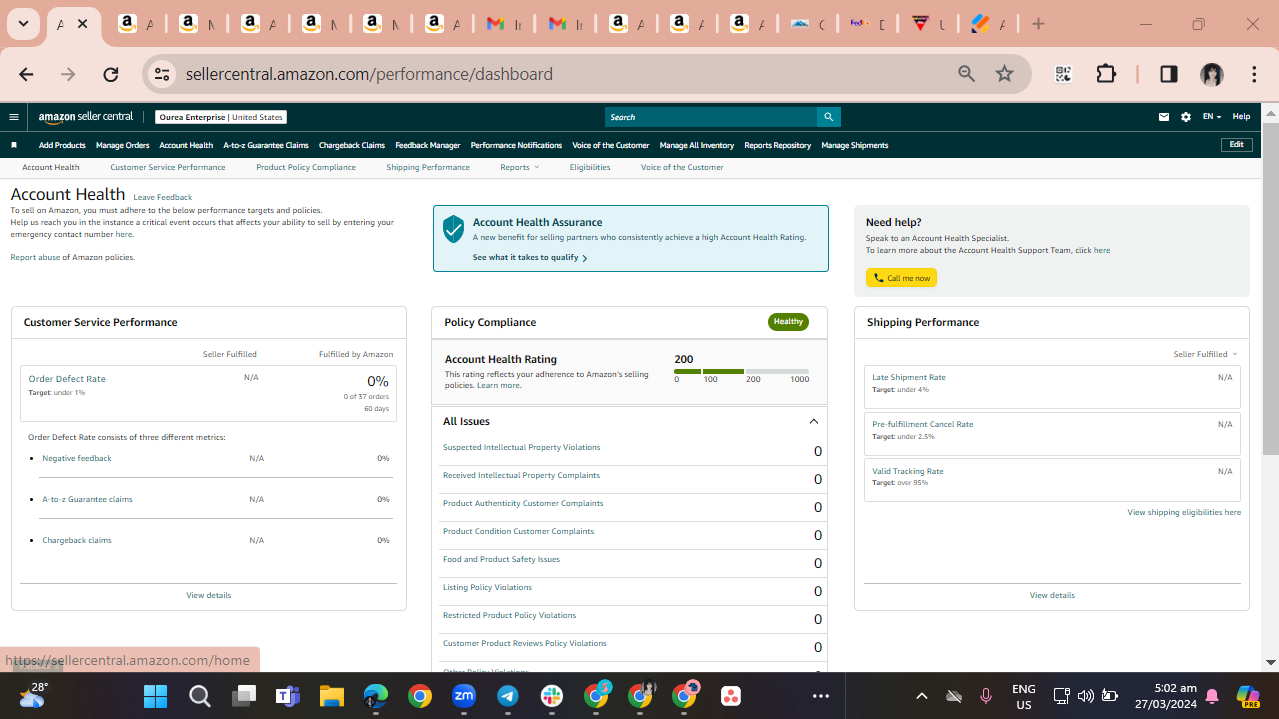Open the Seller Central hamburger menu
The width and height of the screenshot is (1279, 719).
point(14,117)
